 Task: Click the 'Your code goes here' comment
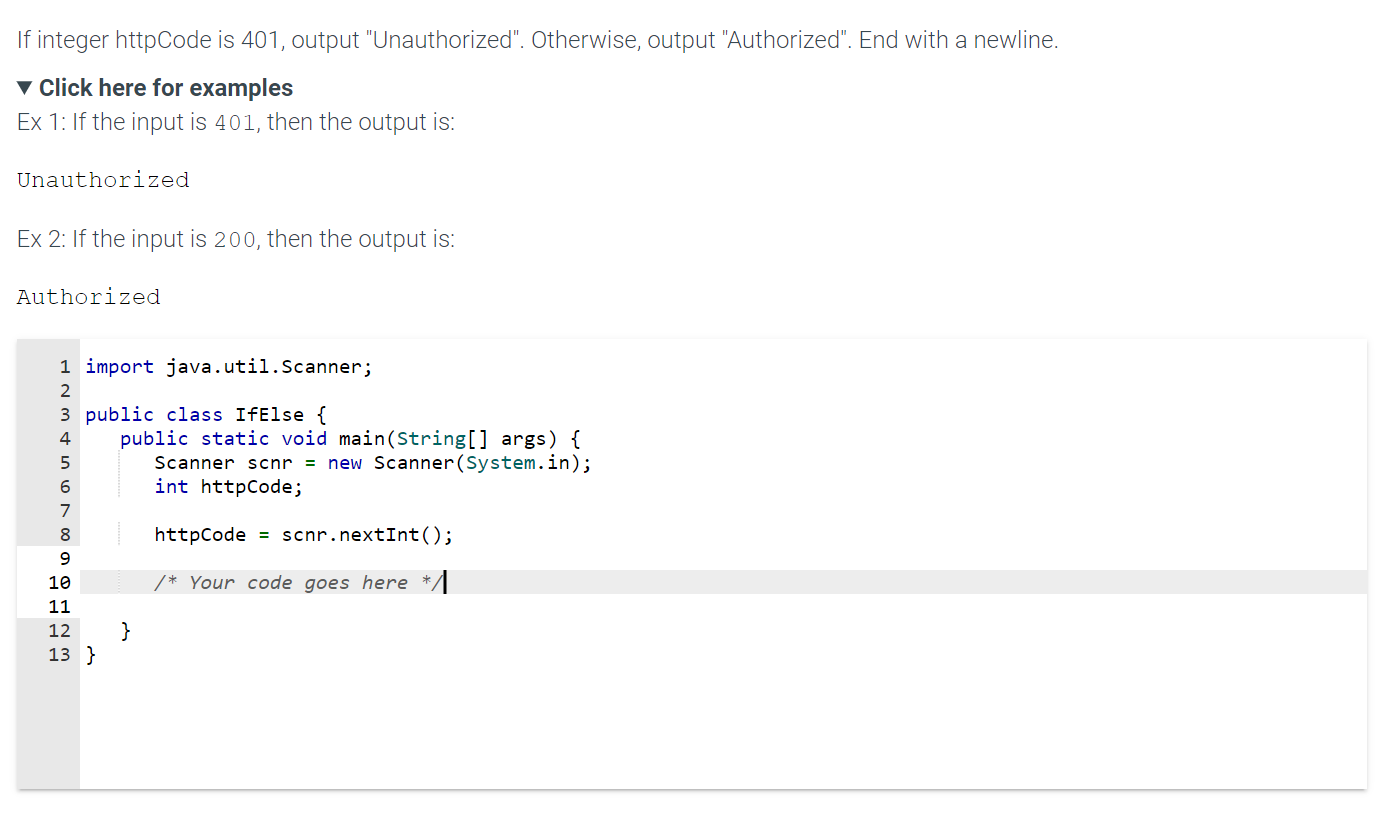point(295,582)
